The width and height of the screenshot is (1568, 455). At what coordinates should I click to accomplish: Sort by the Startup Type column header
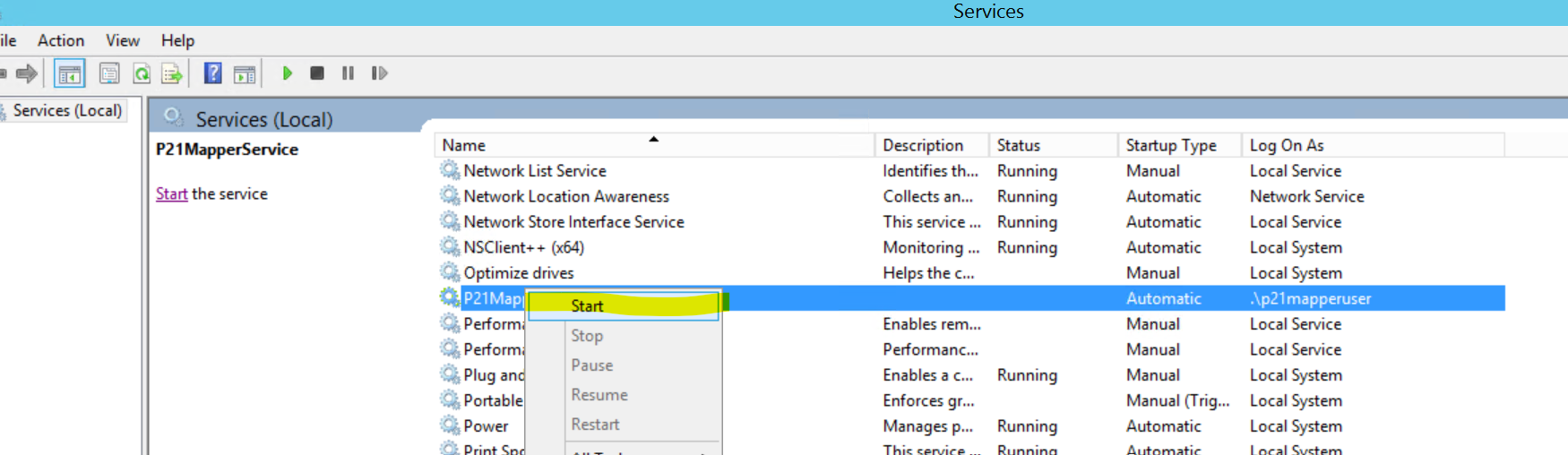[1170, 145]
